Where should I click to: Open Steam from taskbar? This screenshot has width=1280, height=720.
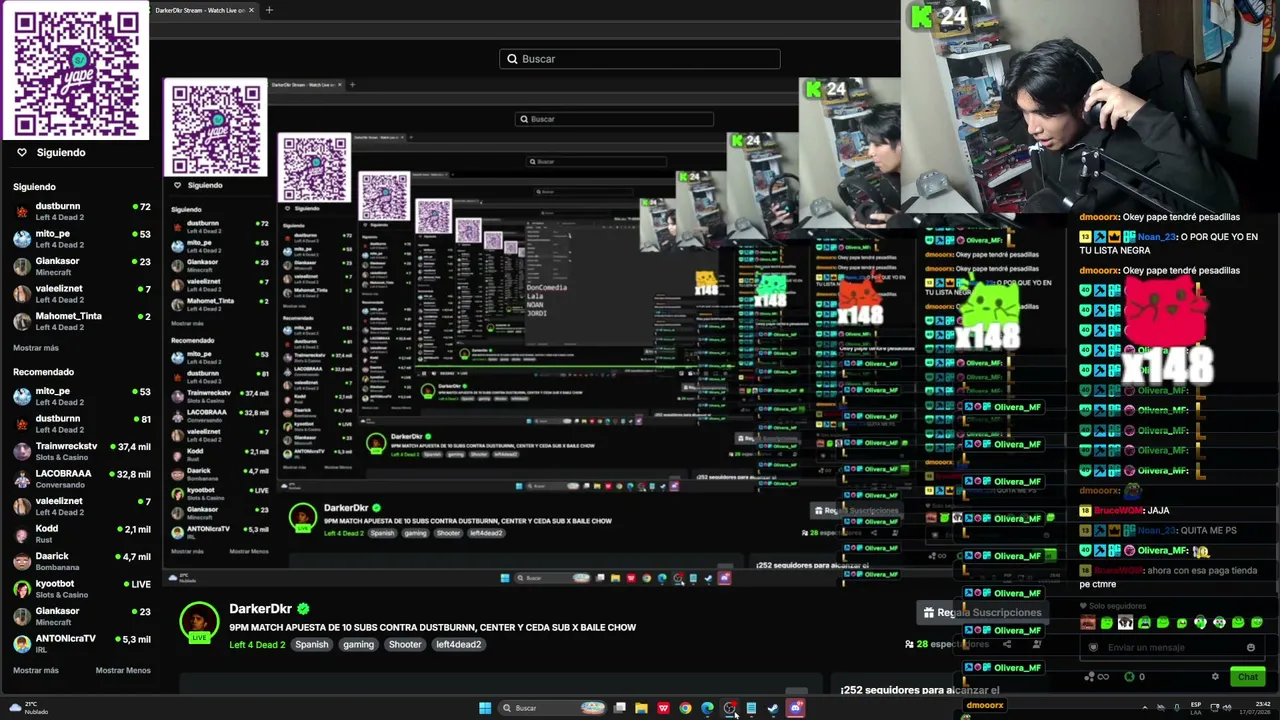(x=773, y=708)
